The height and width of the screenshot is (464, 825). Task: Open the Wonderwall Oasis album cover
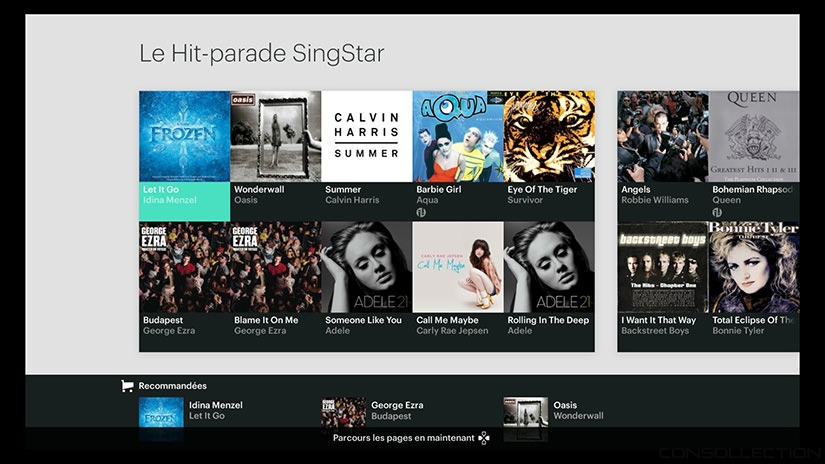[x=276, y=136]
